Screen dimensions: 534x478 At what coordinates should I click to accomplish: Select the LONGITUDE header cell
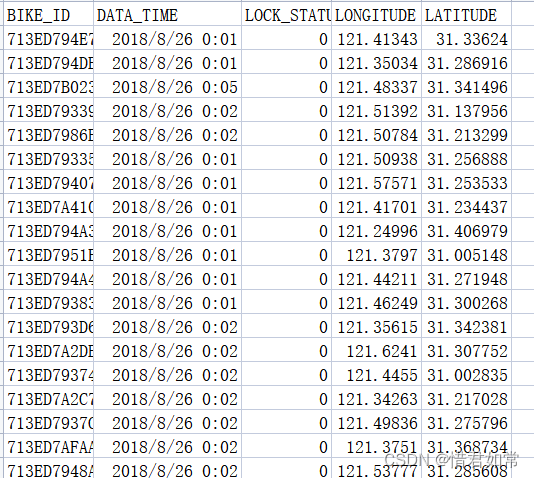376,14
